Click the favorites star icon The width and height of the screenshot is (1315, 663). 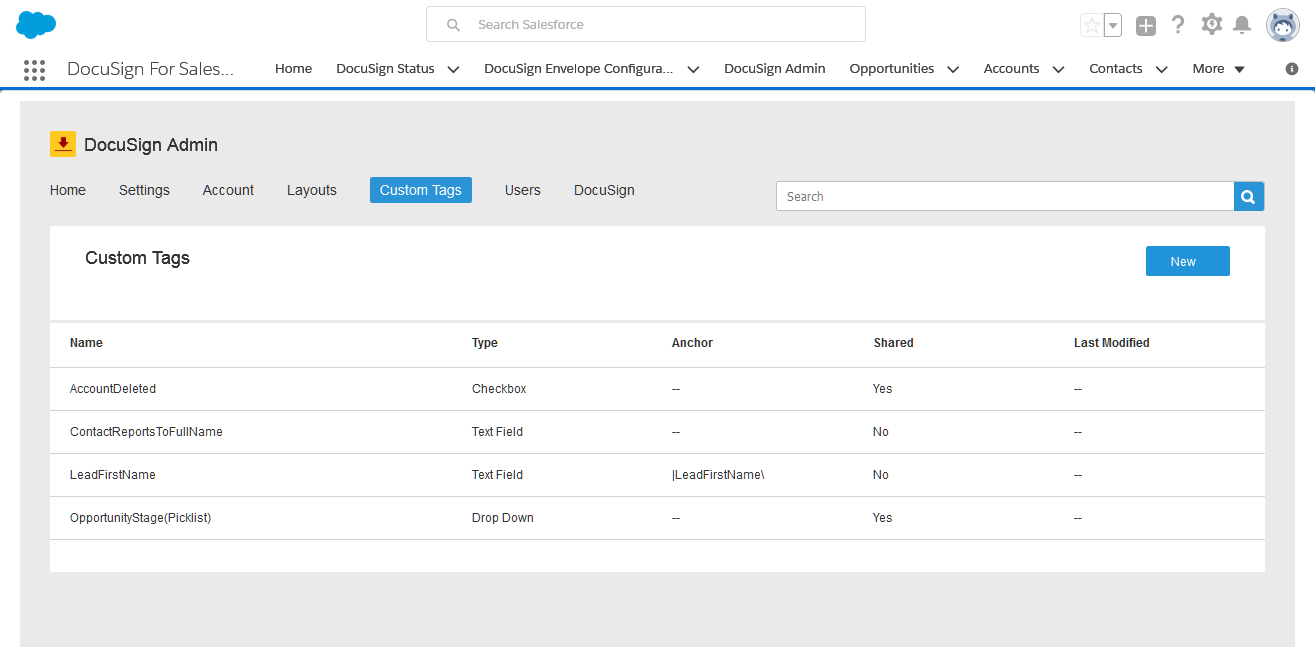1091,25
